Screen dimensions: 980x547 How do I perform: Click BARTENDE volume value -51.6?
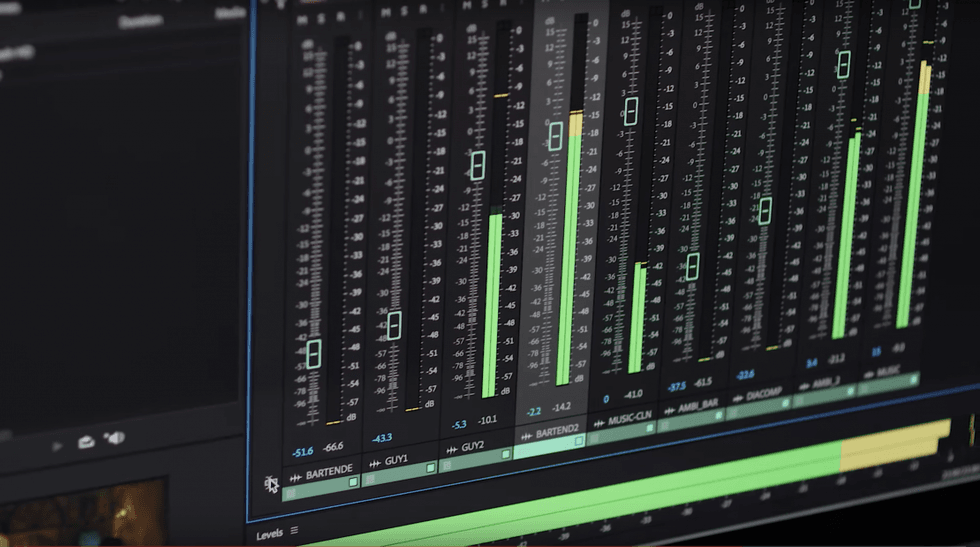pos(303,452)
